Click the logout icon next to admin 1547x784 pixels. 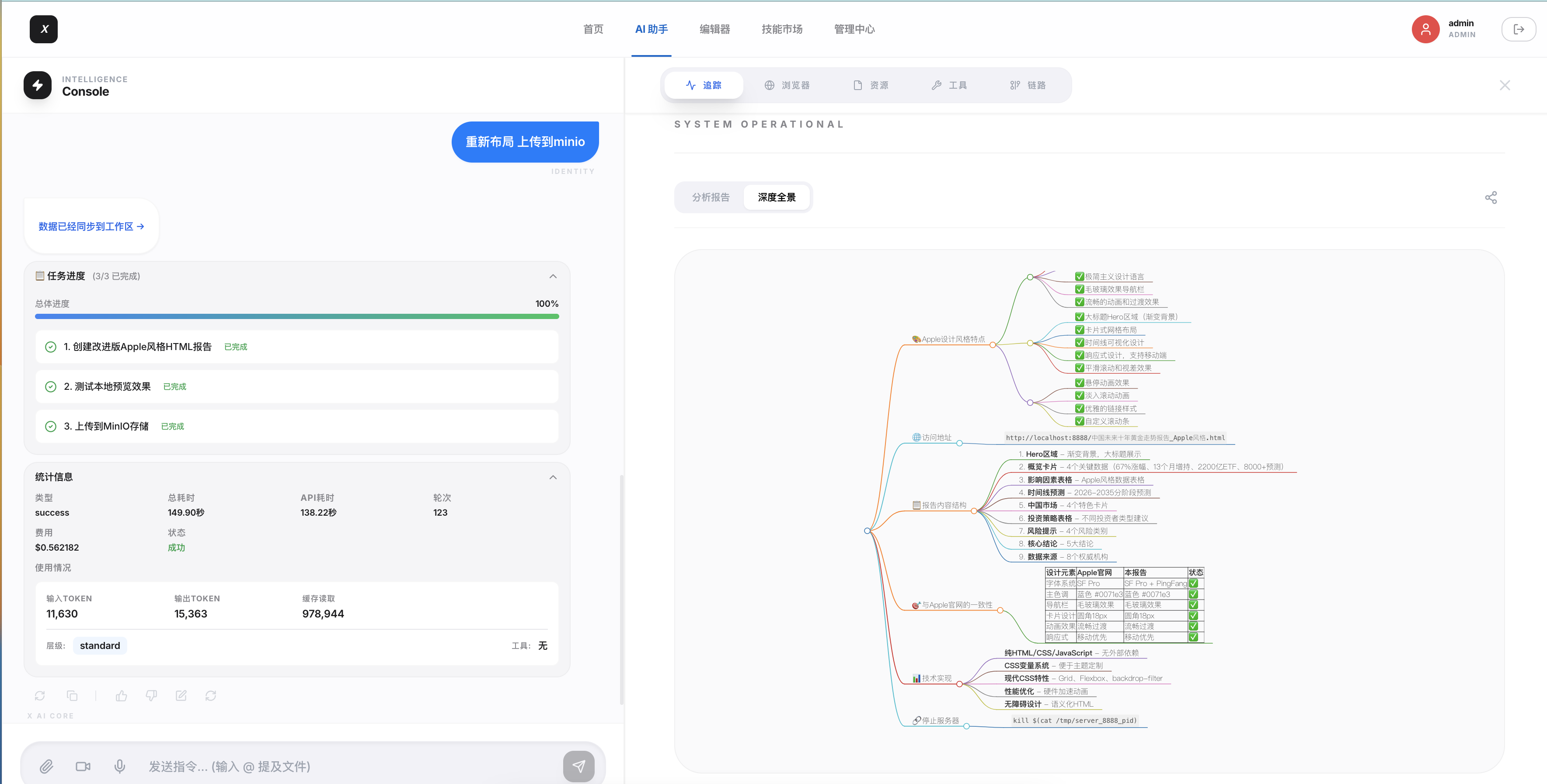1518,29
